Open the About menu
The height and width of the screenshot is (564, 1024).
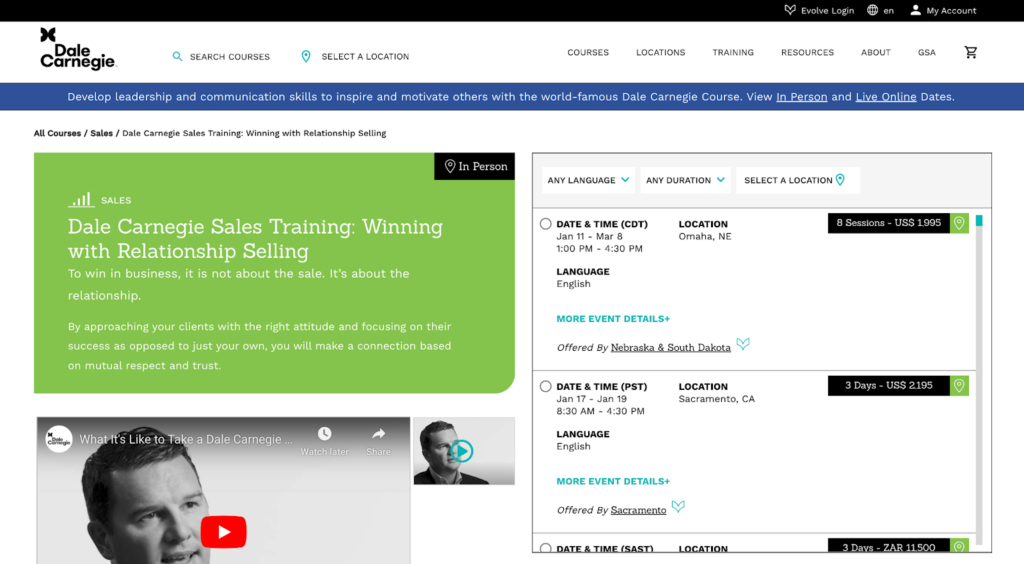[876, 52]
